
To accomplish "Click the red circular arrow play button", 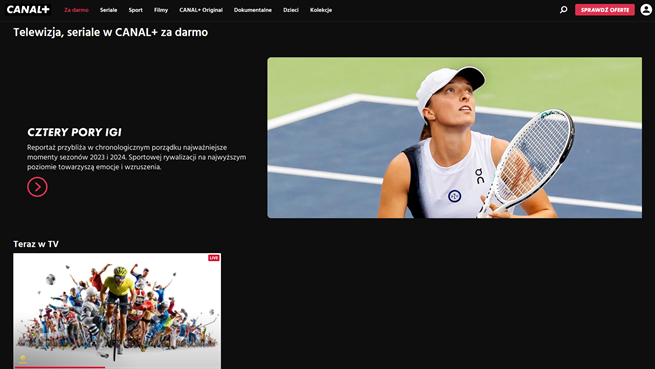I will click(37, 187).
